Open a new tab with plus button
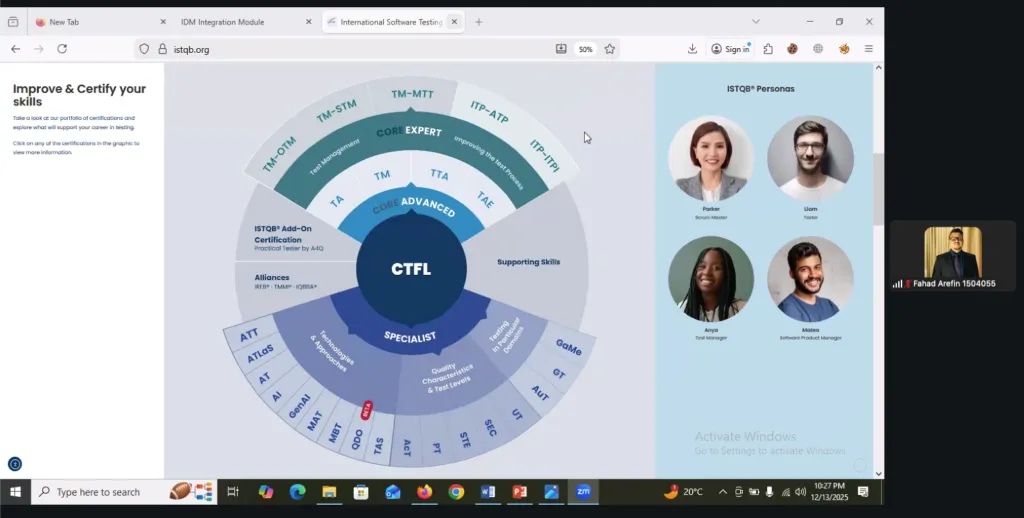Image resolution: width=1024 pixels, height=518 pixels. click(479, 22)
